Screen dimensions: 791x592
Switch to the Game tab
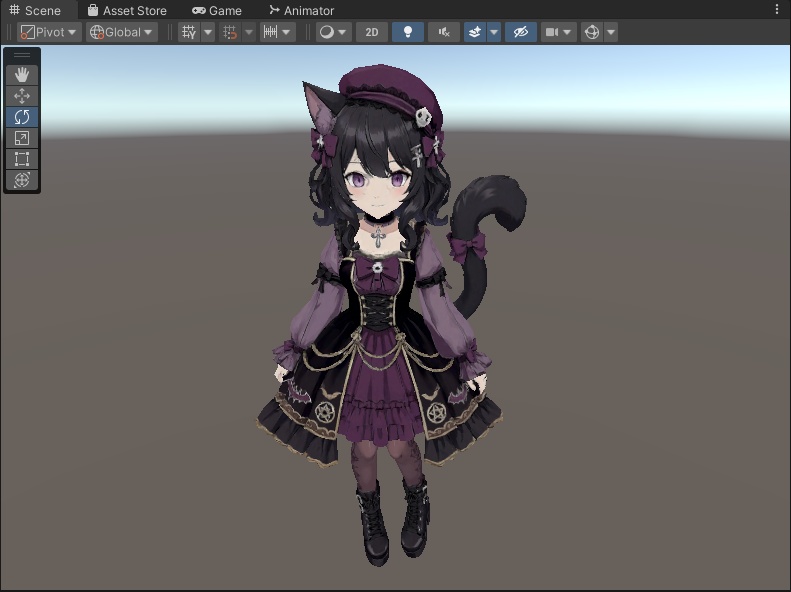coord(217,10)
